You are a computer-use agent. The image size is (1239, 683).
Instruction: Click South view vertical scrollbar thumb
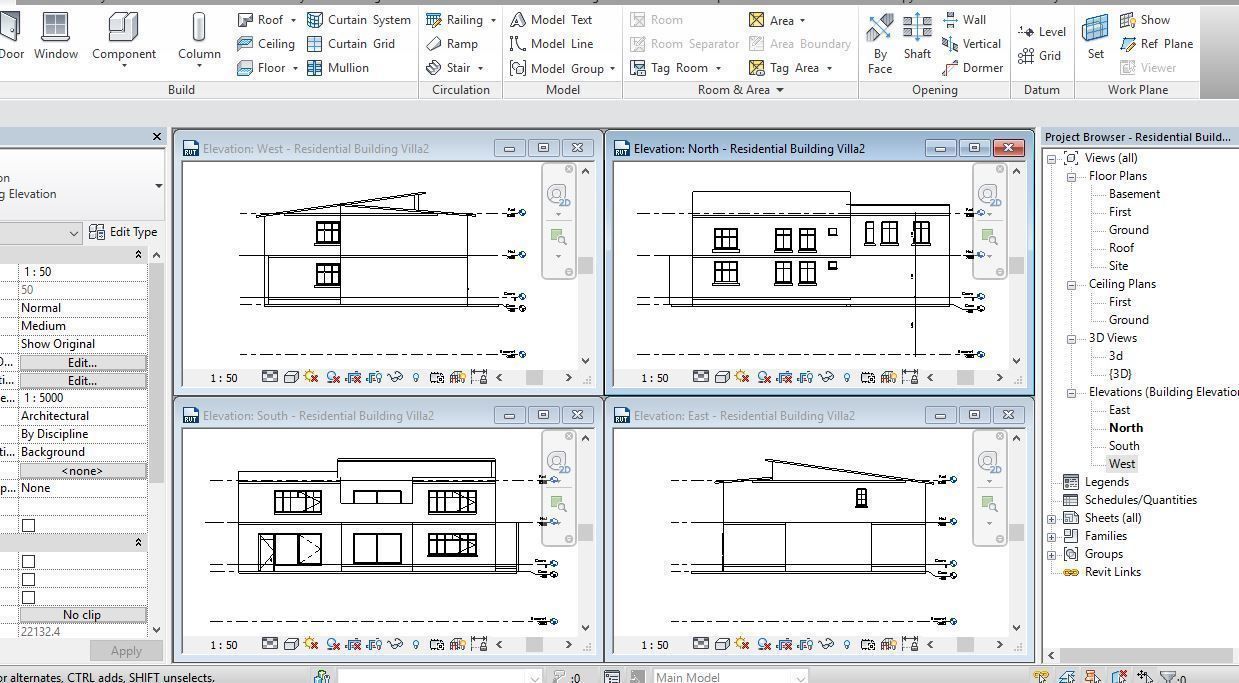585,532
